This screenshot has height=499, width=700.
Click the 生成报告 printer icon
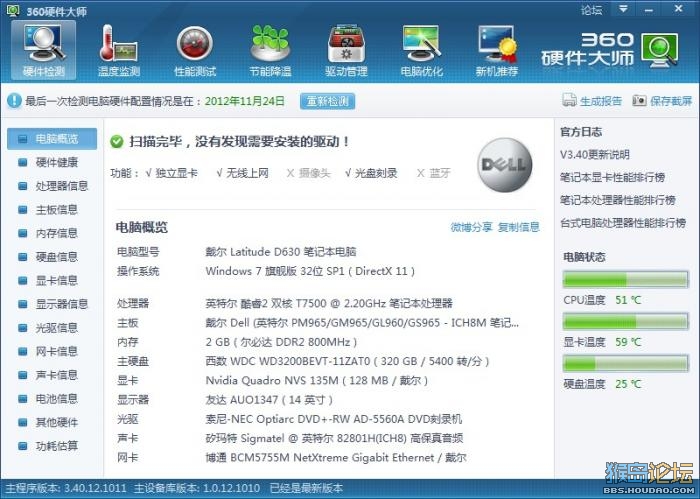569,100
